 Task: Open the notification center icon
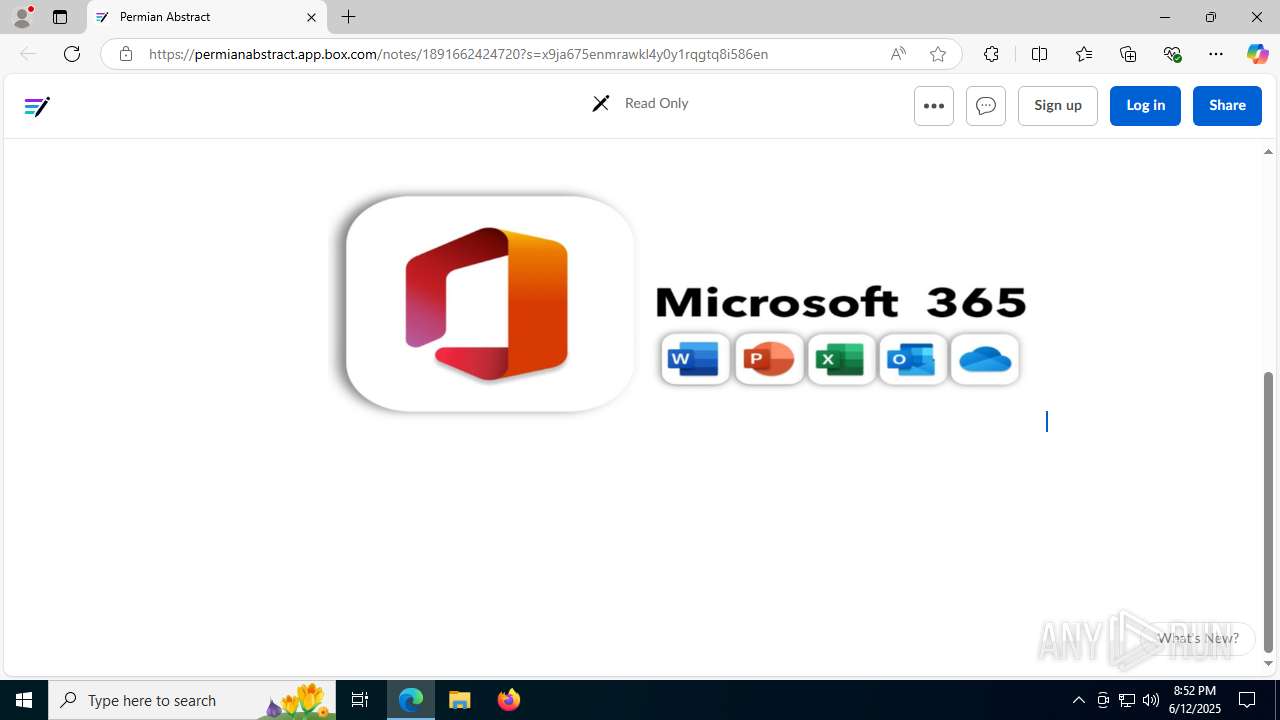1248,700
